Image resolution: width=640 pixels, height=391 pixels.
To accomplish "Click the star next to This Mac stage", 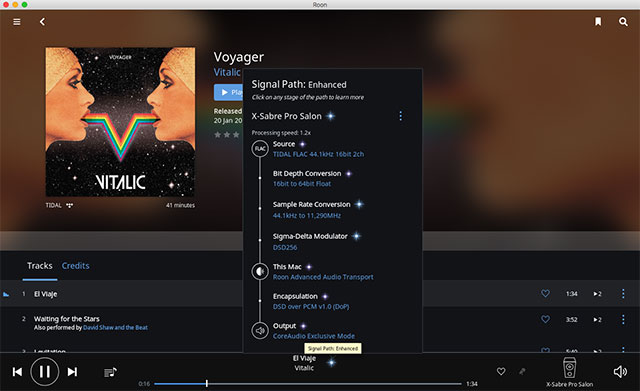I will (309, 267).
